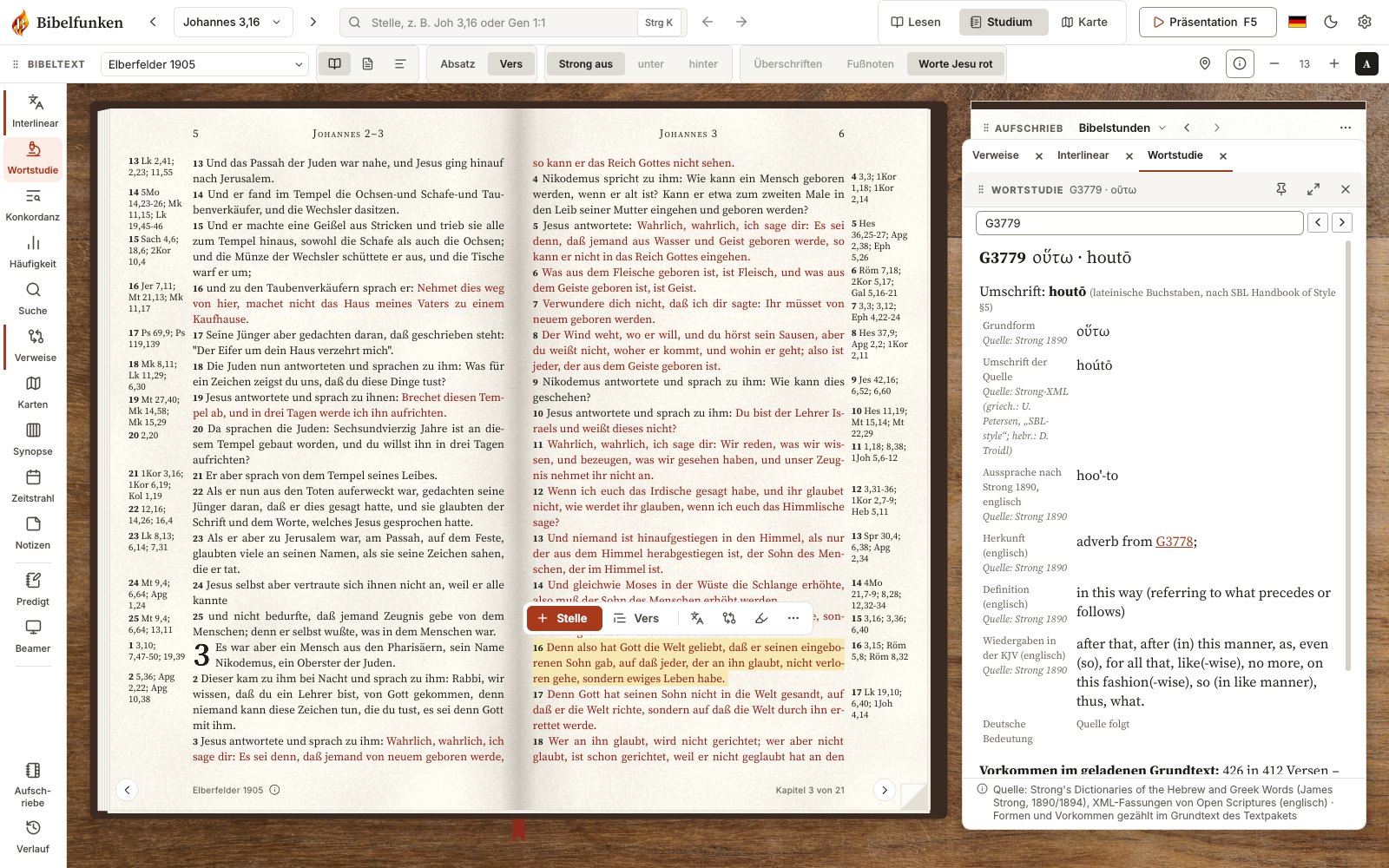This screenshot has width=1389, height=868.
Task: Open the German flag language selector
Action: pos(1297,22)
